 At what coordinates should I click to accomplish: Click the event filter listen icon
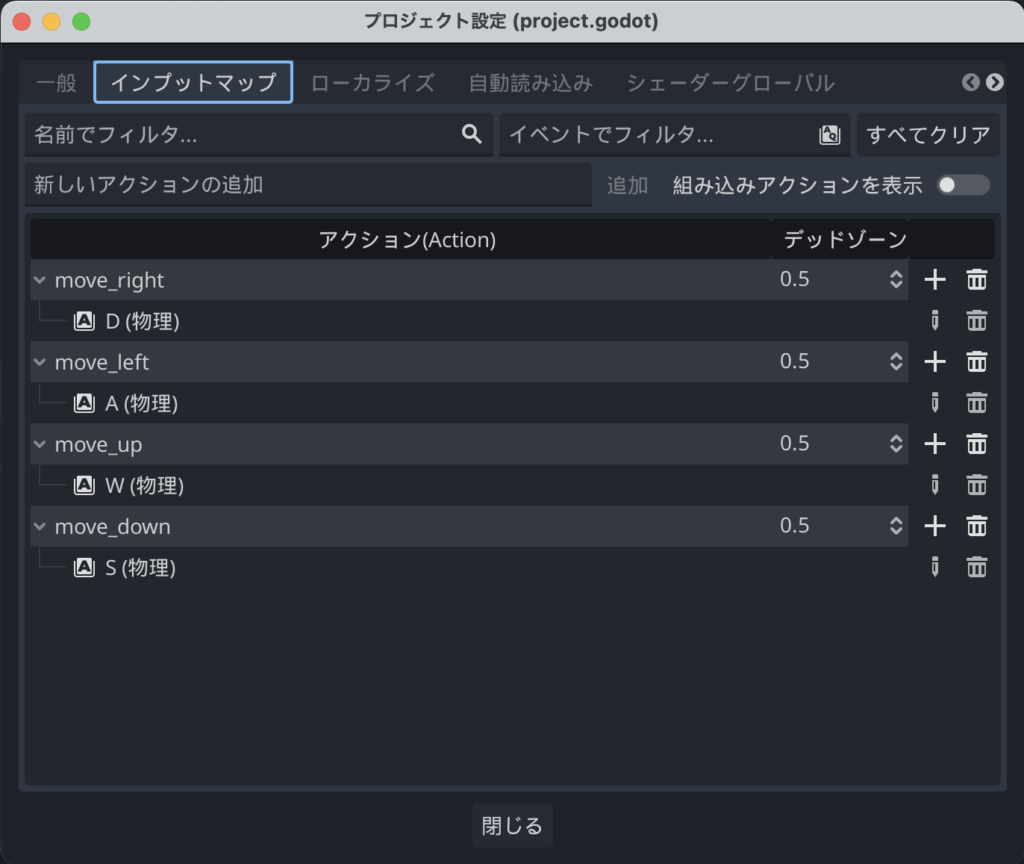829,135
